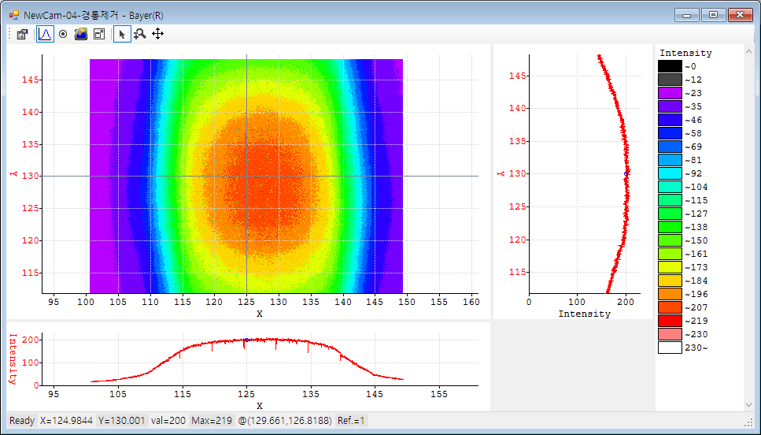Click the ~150 lime intensity swatch
The image size is (761, 435).
[670, 241]
